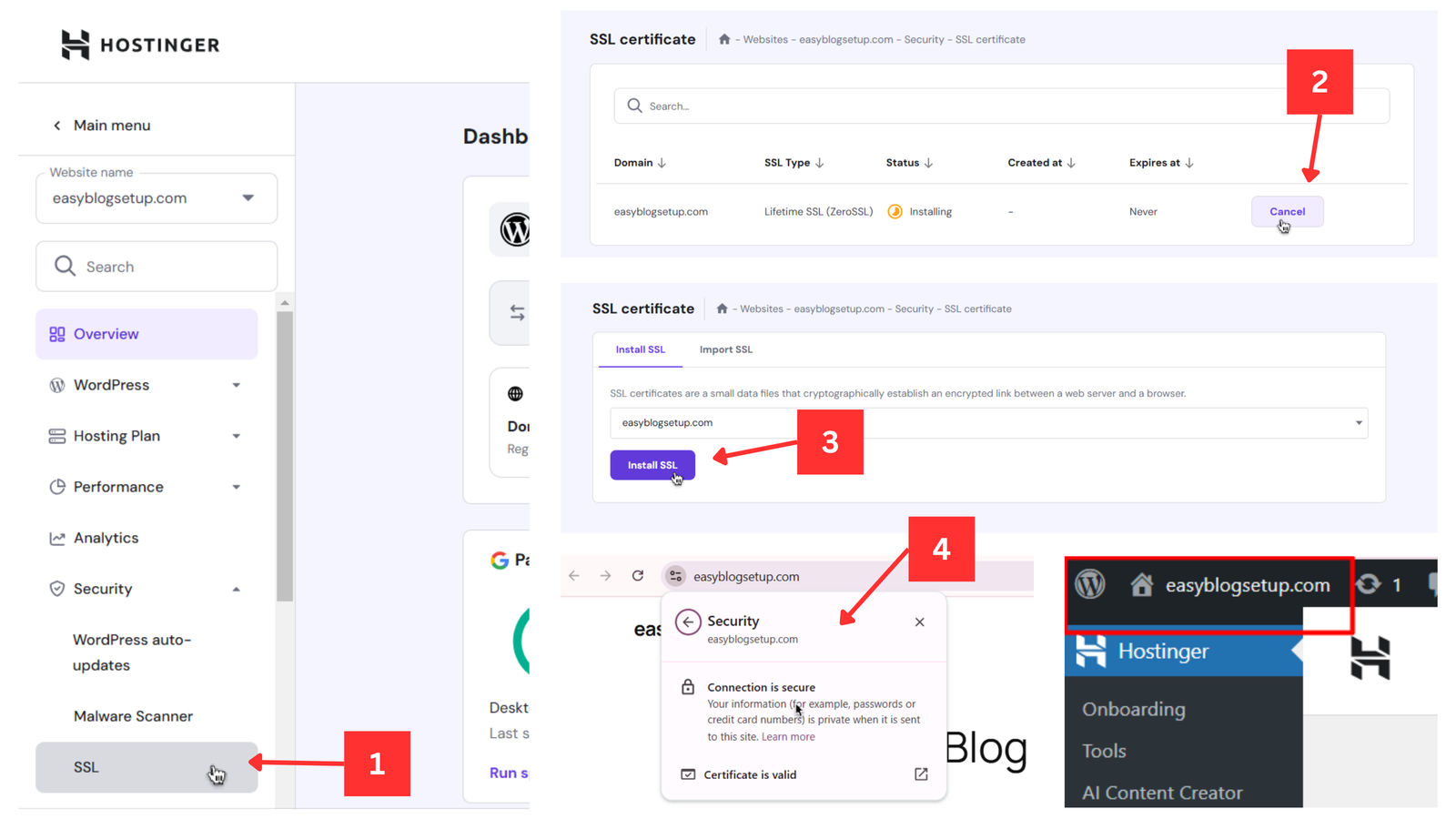Open Tools in WordPress admin menu
Viewport: 1456px width, 819px height.
coord(1104,751)
